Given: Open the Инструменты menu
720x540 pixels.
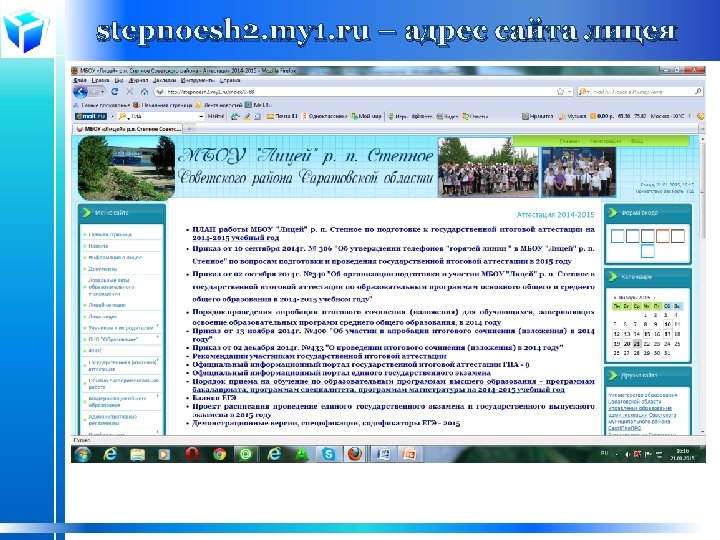Looking at the screenshot, I should pos(197,80).
